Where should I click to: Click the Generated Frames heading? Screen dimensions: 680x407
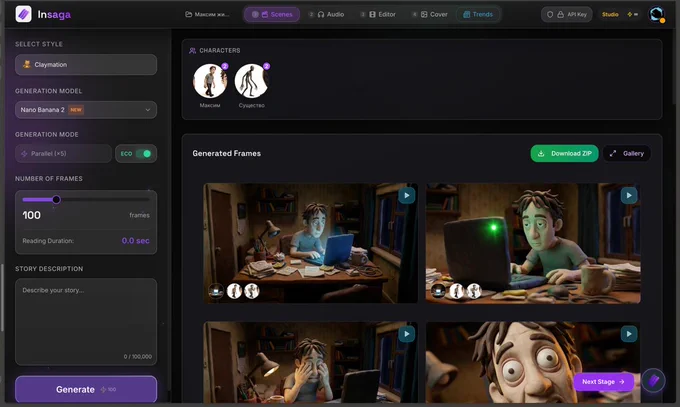[227, 153]
